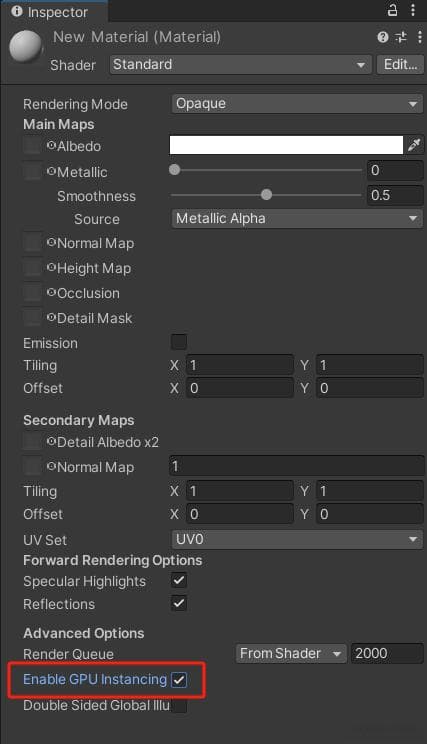Disable the Enable GPU Instancing checkbox
Image resolution: width=427 pixels, height=744 pixels.
tap(179, 679)
